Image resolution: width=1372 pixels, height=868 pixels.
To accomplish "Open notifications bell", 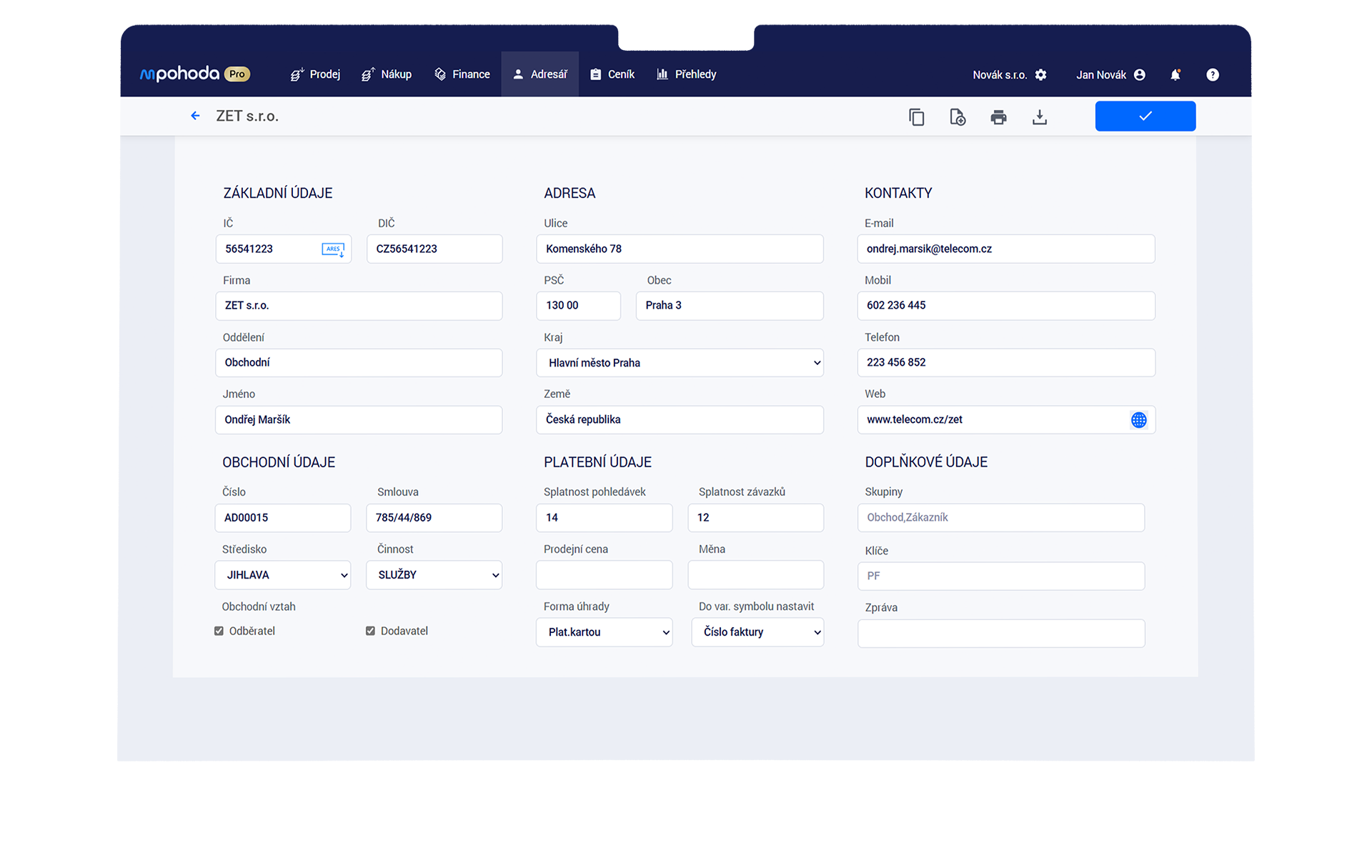I will point(1175,75).
